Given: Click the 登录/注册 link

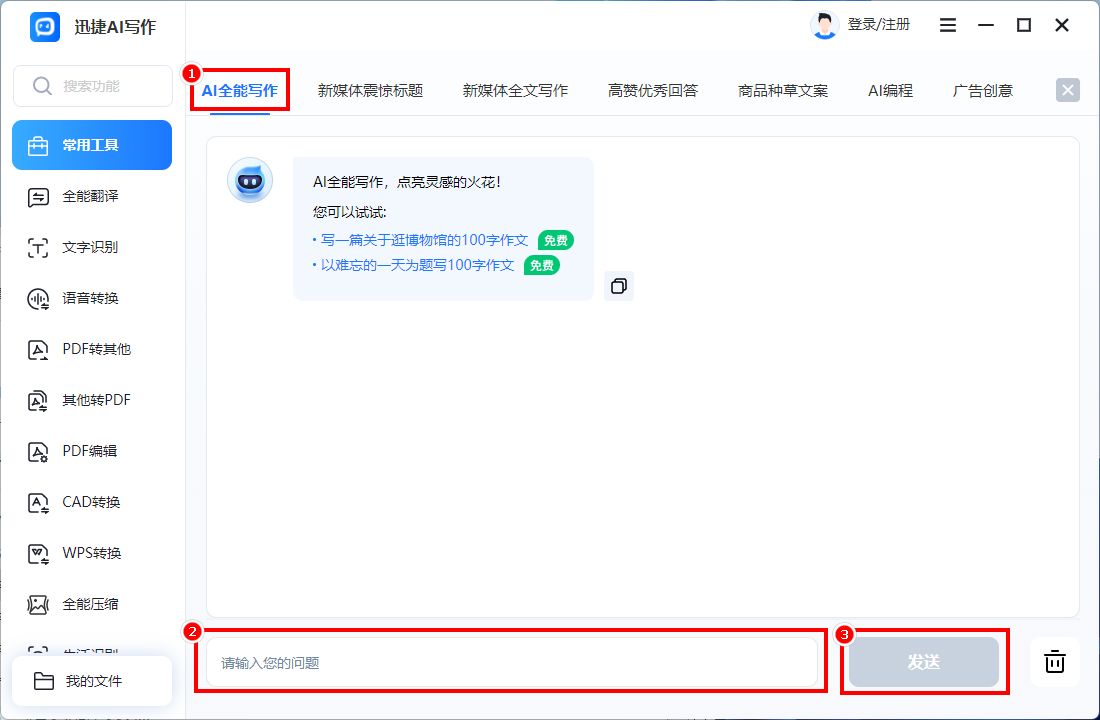Looking at the screenshot, I should pos(879,25).
